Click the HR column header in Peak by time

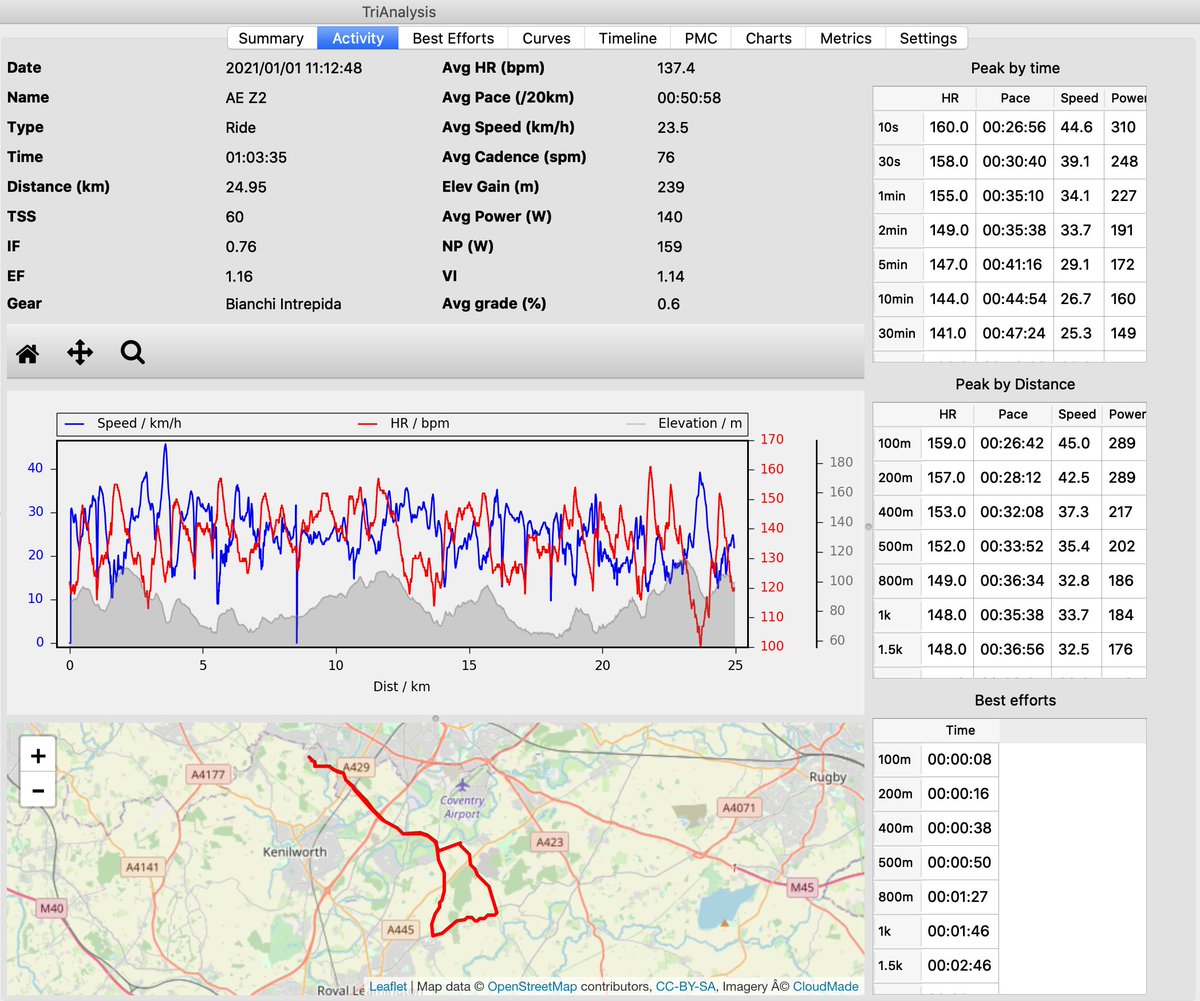click(948, 98)
